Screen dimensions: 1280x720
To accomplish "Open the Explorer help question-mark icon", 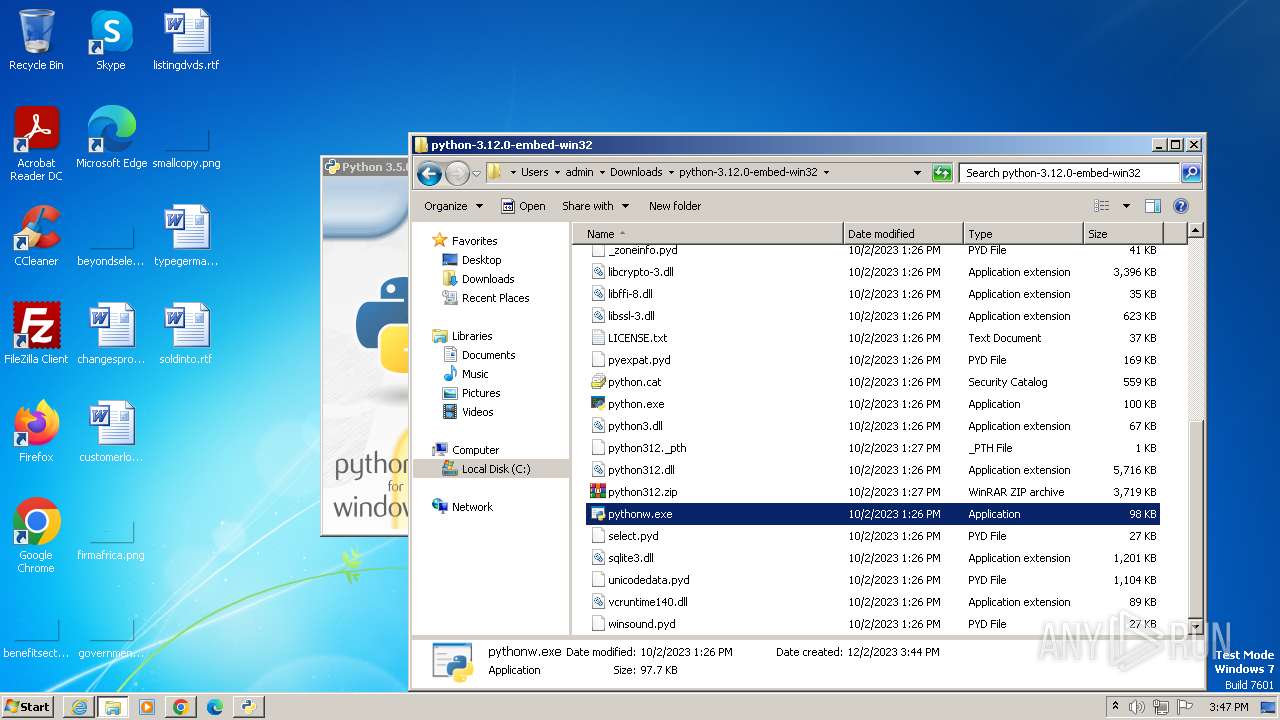I will click(x=1180, y=206).
